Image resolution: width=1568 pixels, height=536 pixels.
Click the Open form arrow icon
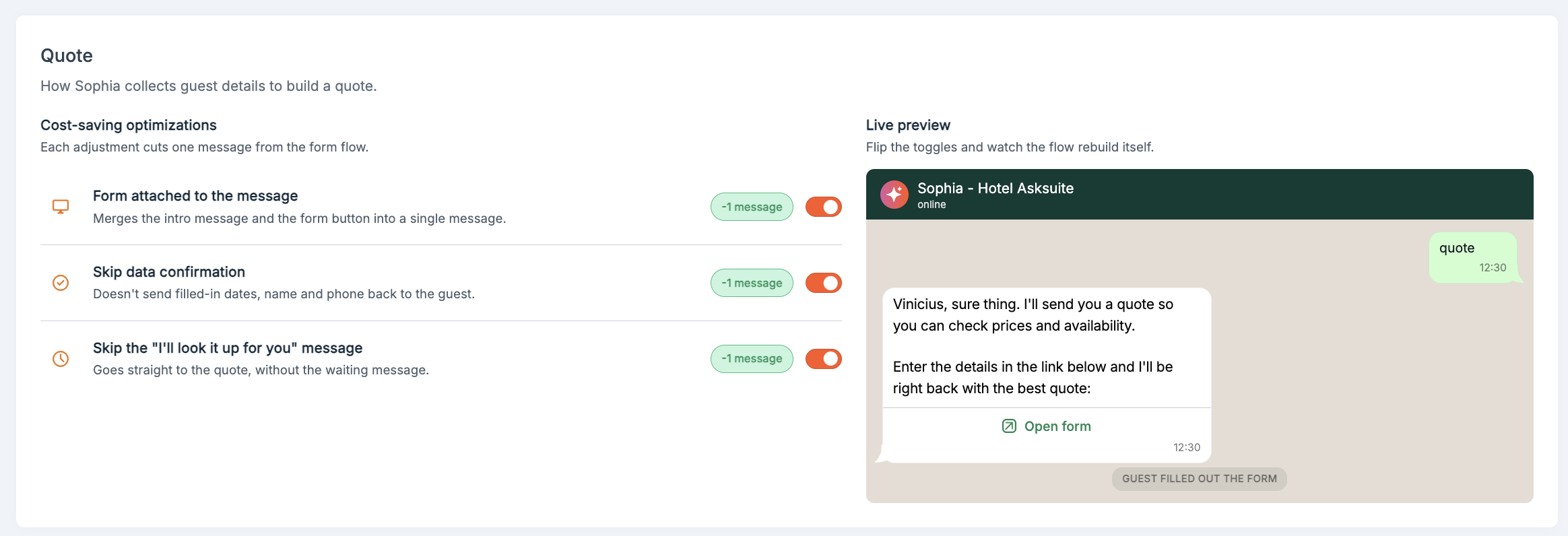click(x=1009, y=426)
